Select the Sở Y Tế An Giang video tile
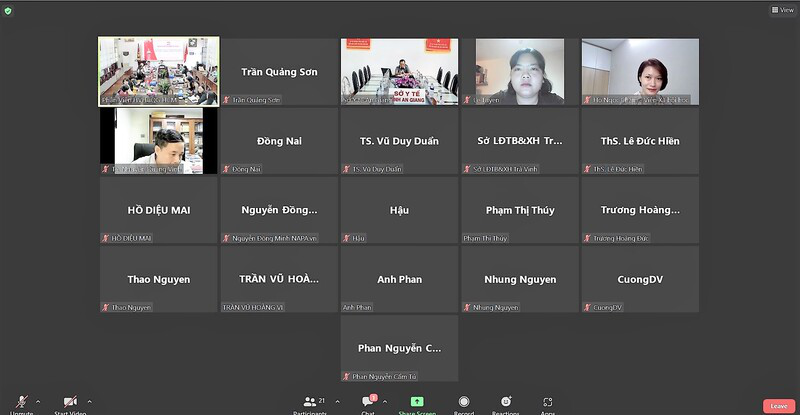The width and height of the screenshot is (800, 415). (399, 72)
